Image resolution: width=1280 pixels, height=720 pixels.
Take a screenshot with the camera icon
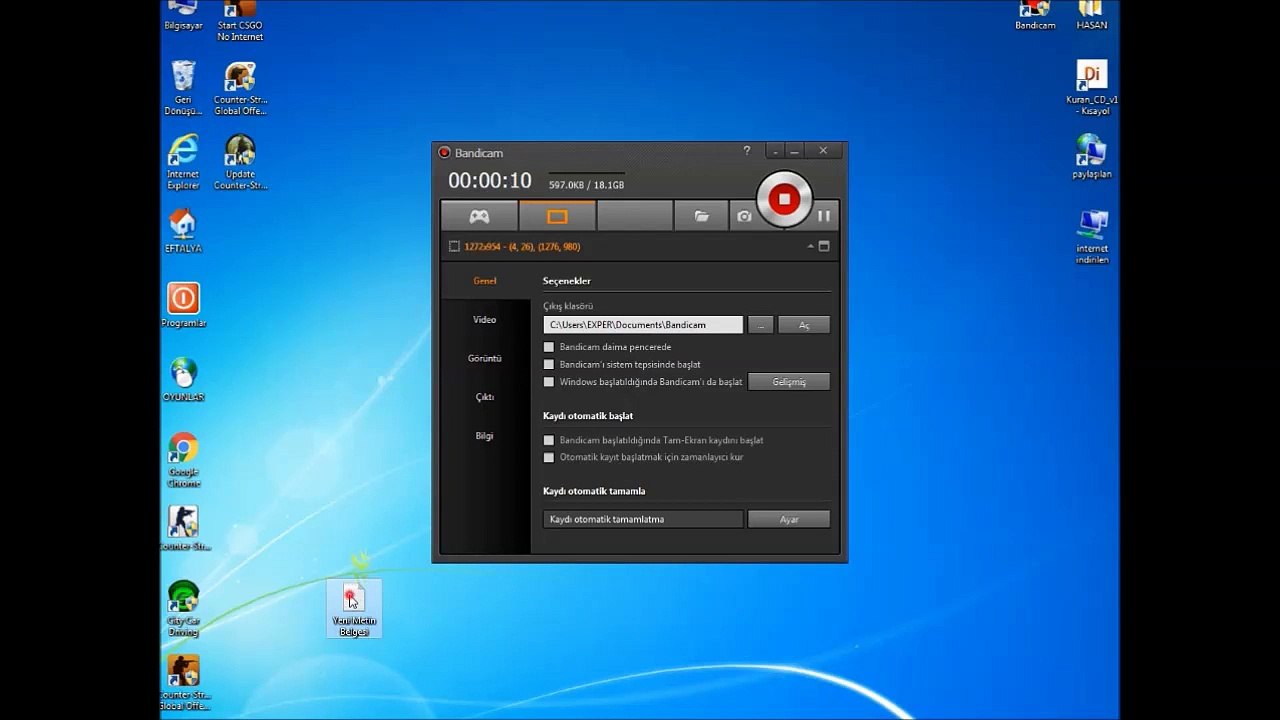[744, 216]
